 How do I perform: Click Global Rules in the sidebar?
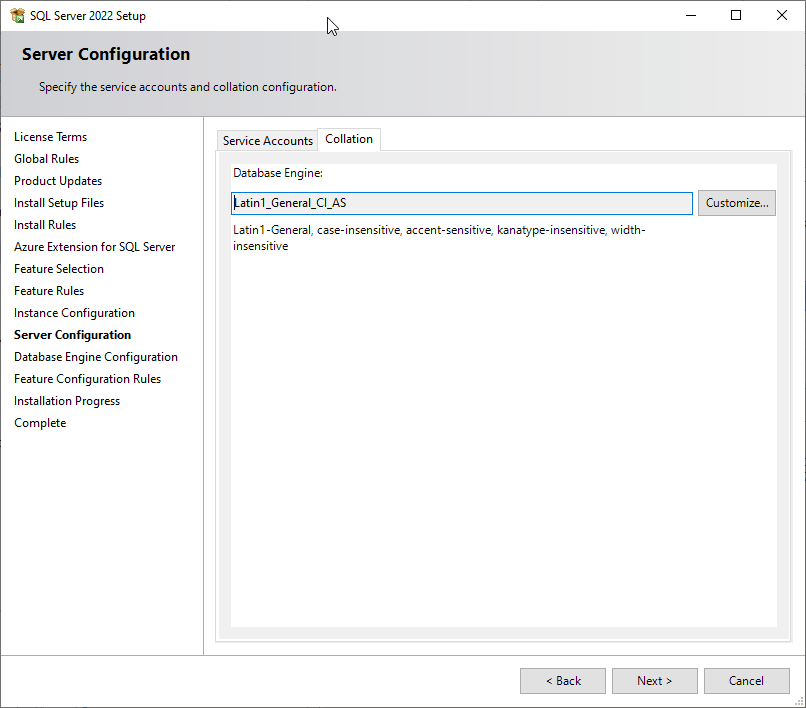point(46,159)
